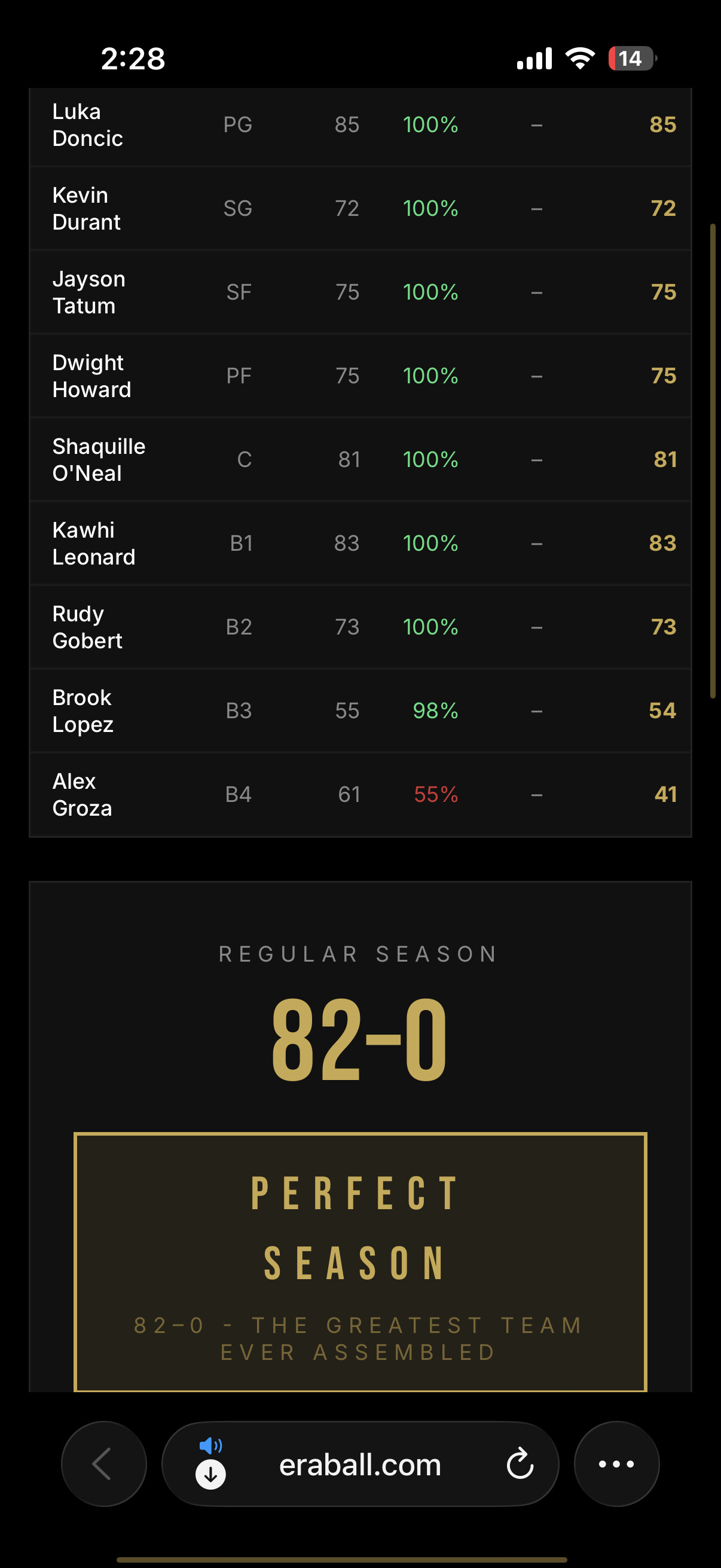This screenshot has height=1568, width=721.
Task: Tap the page scrollbar on the right
Action: coord(713,461)
